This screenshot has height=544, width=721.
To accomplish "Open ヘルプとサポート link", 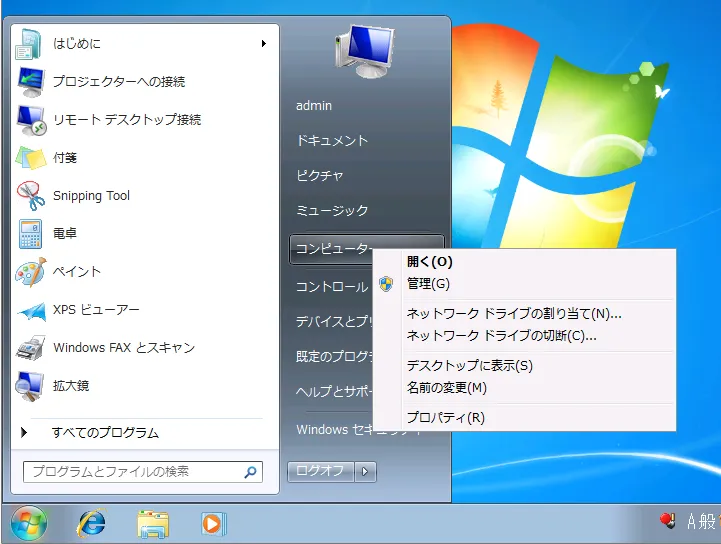I will [334, 391].
